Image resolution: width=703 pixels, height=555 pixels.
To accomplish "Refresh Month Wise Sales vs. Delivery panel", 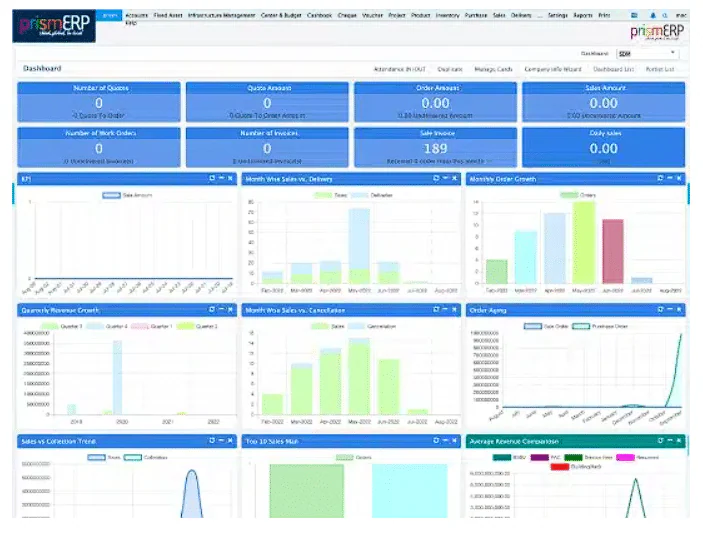I will (436, 178).
